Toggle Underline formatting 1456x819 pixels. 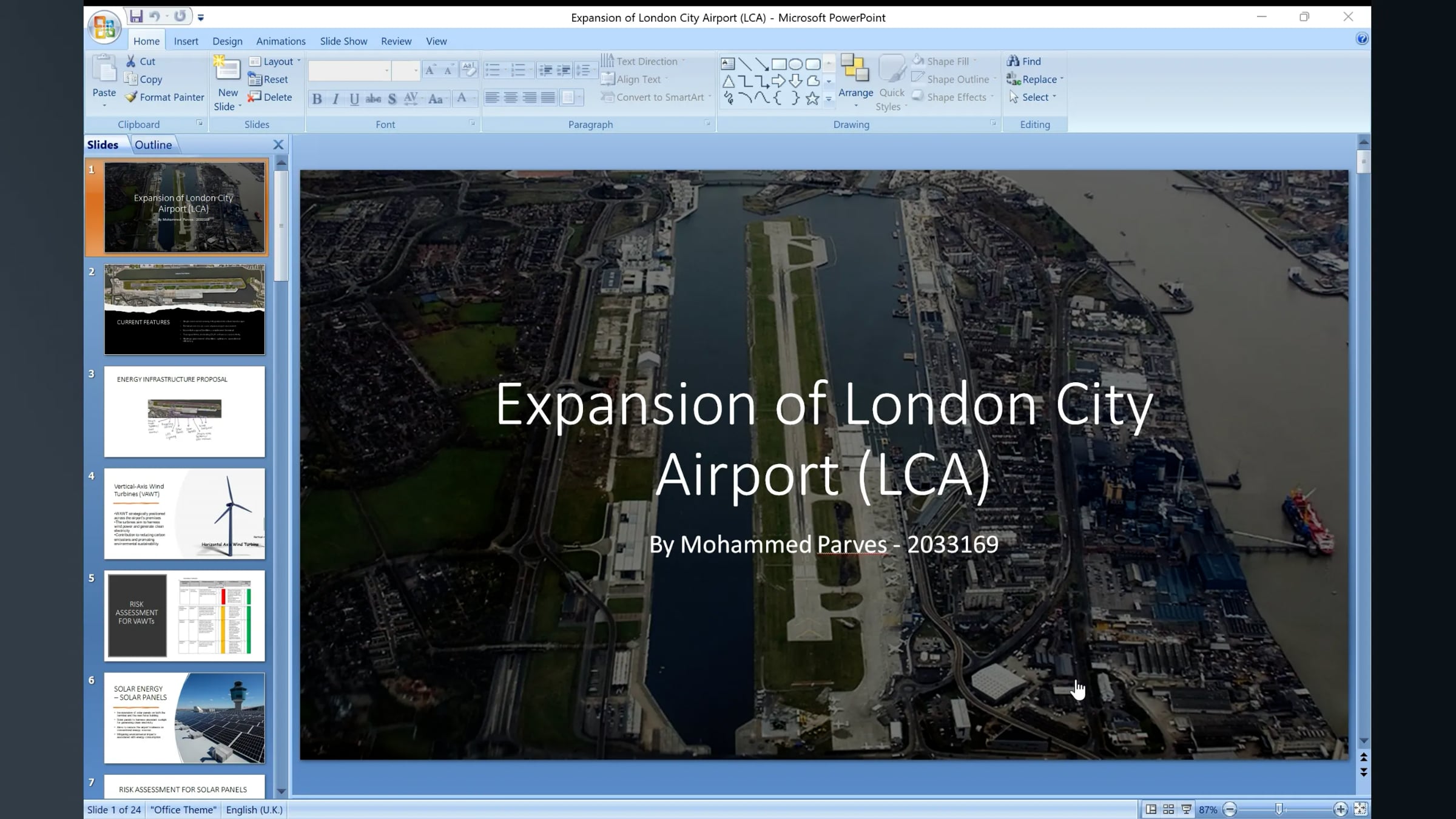(x=354, y=99)
